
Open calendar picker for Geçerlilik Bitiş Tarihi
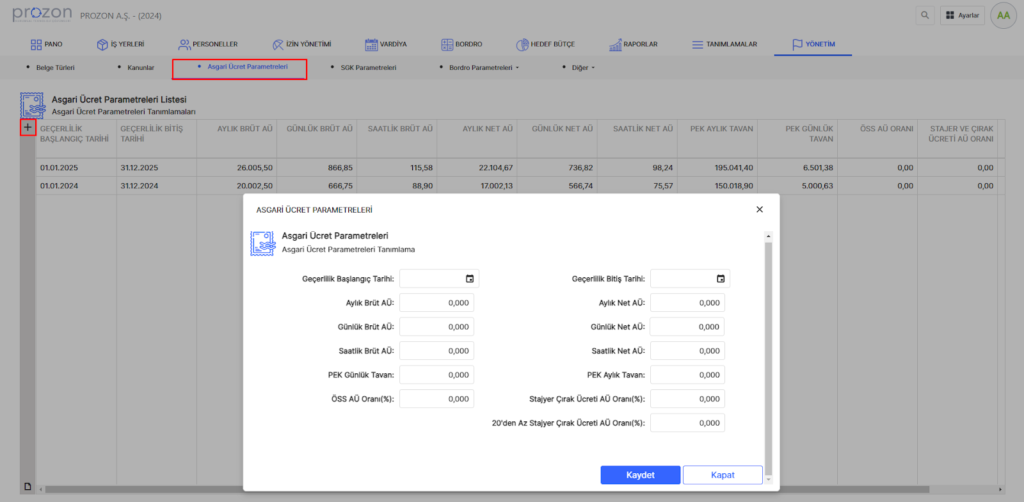[x=720, y=278]
